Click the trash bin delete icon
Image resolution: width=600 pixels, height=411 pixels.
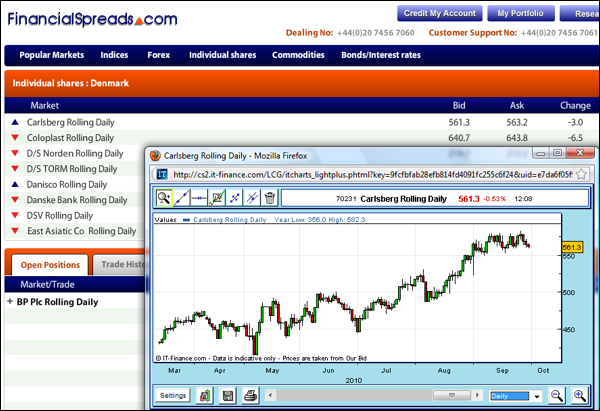[270, 198]
